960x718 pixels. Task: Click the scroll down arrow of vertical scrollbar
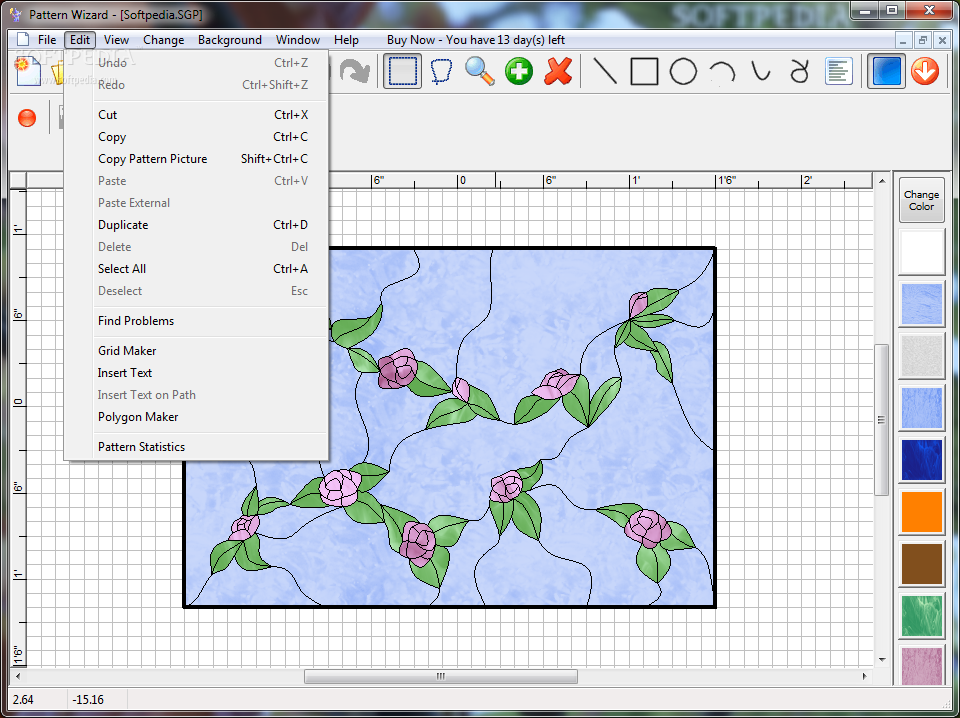coord(882,659)
